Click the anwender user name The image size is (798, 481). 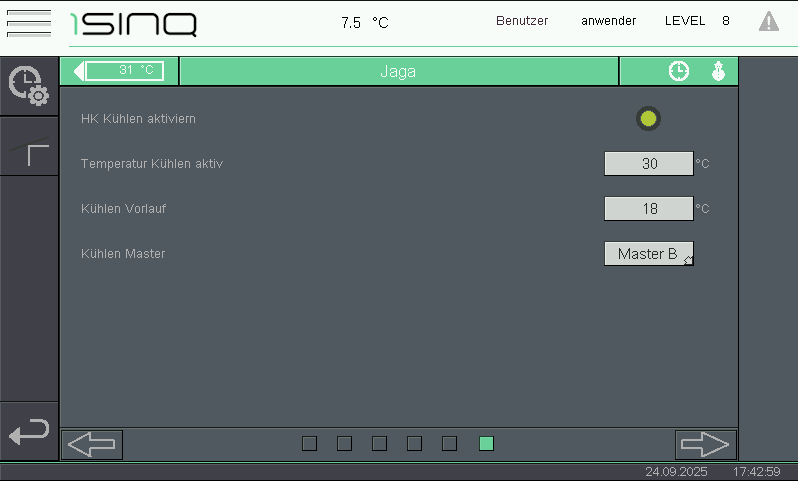pyautogui.click(x=608, y=21)
